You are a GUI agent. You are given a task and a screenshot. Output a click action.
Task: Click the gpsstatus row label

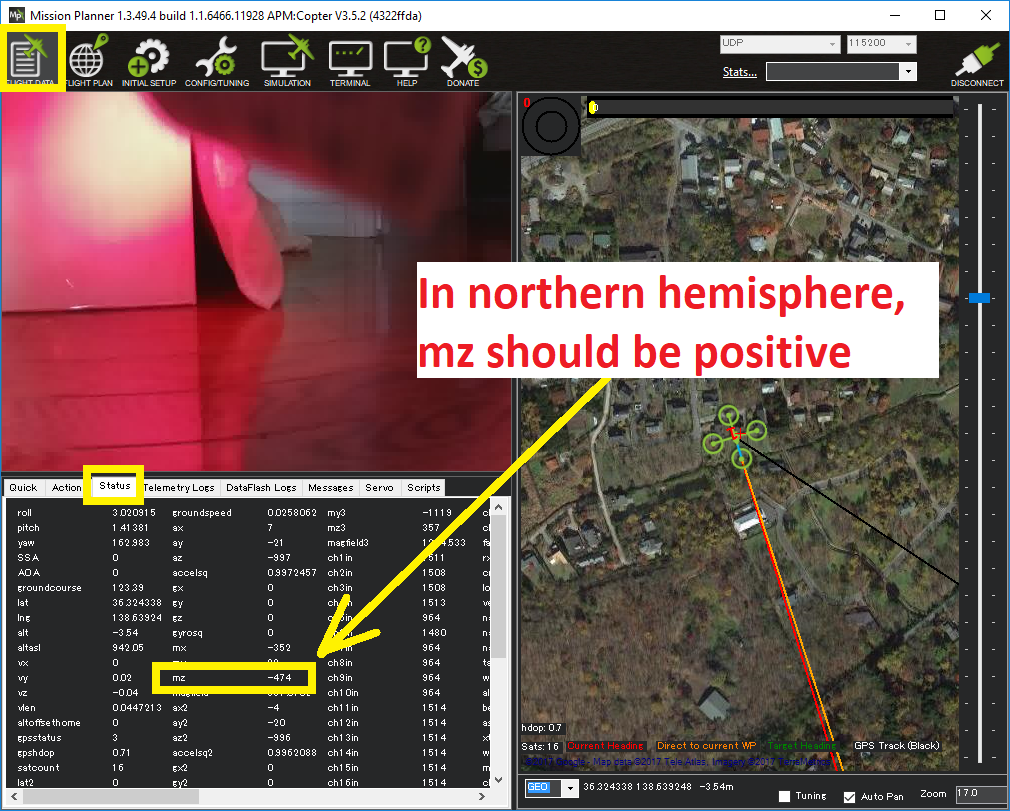39,738
